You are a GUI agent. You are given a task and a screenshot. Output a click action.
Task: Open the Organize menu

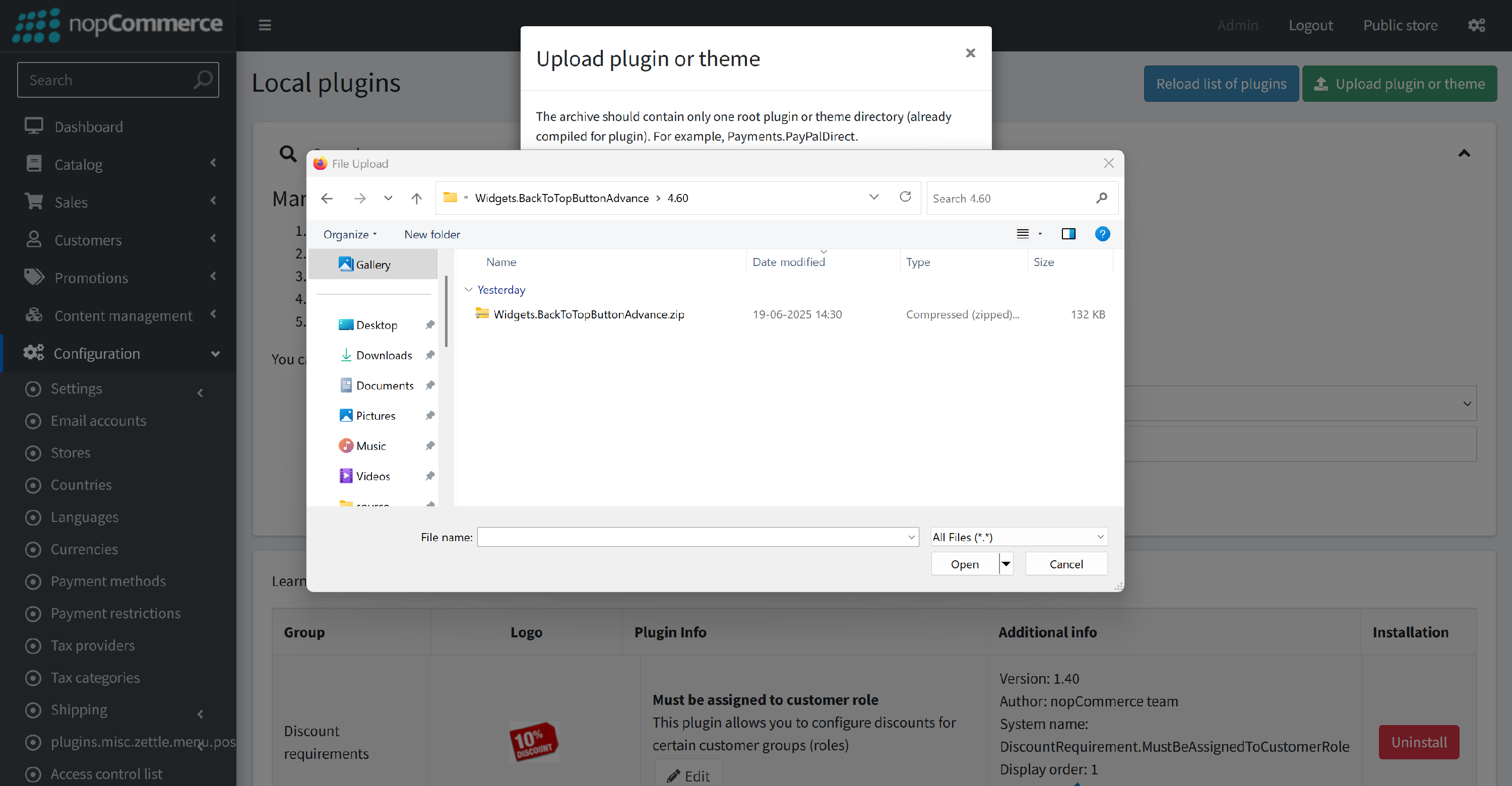tap(350, 234)
